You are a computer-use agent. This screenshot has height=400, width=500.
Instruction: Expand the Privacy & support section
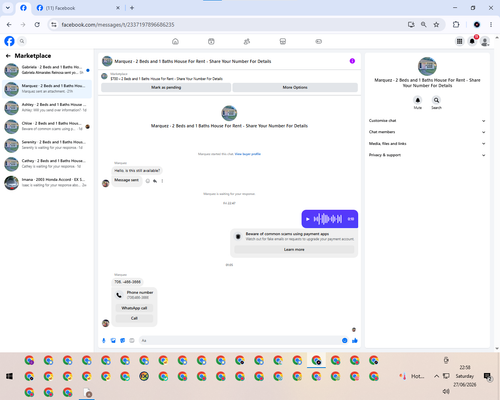click(427, 155)
